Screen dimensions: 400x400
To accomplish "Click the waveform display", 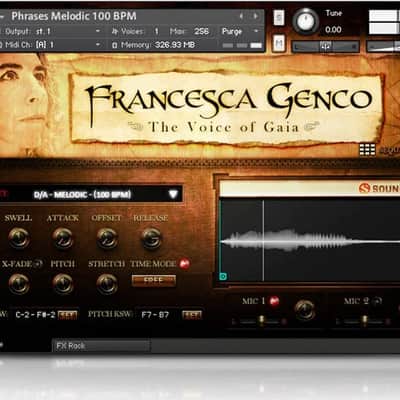I will click(310, 240).
